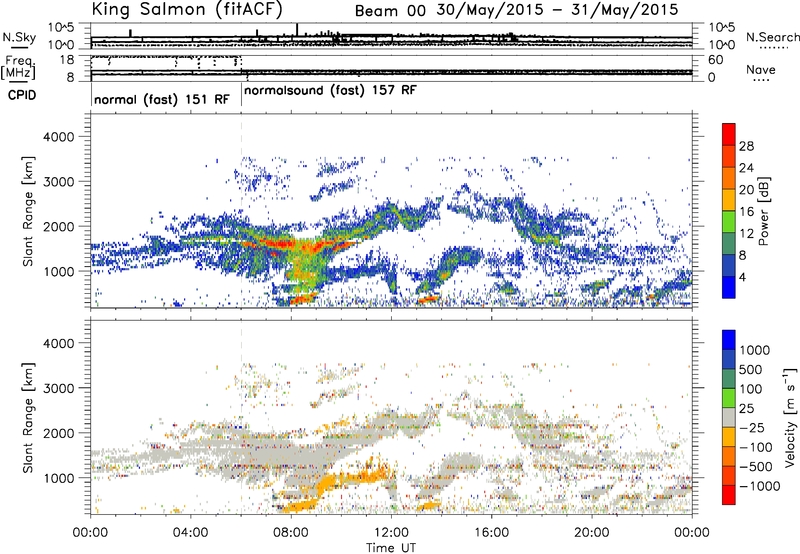Click the 'CPID' row label
Image resolution: width=800 pixels, height=554 pixels.
pos(22,95)
